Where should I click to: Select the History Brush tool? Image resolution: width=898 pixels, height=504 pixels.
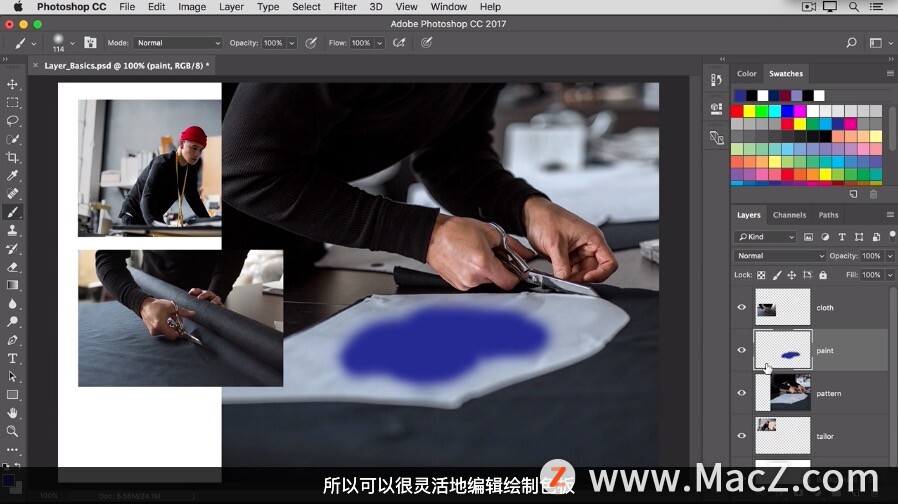12,249
